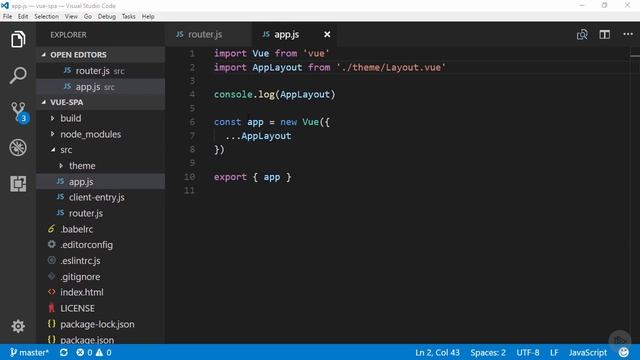Open the View menu
The image size is (640, 360).
point(71,16)
